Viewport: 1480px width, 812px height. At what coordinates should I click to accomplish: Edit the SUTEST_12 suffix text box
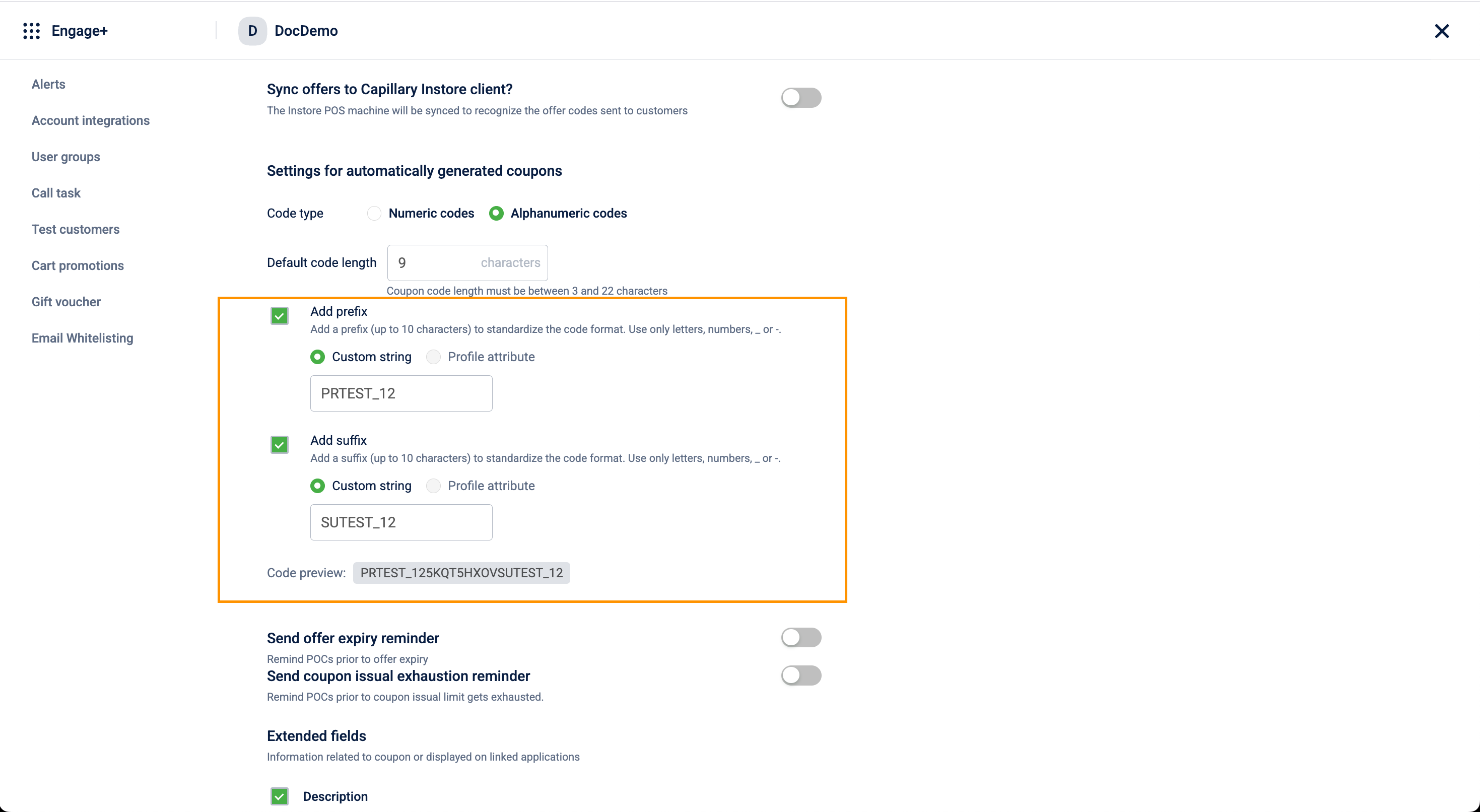(x=400, y=522)
